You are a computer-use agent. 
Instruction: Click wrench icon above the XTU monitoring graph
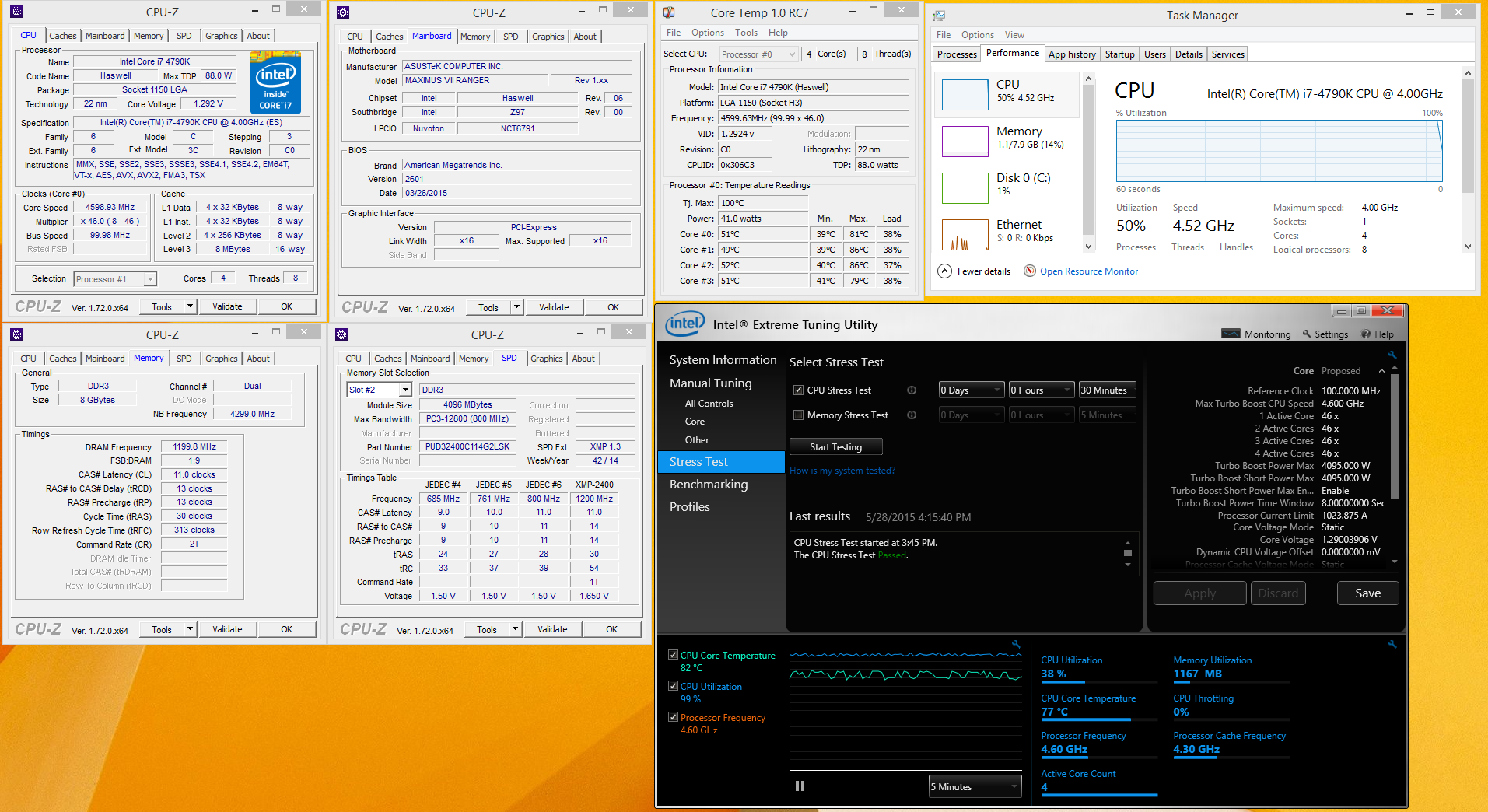1016,644
